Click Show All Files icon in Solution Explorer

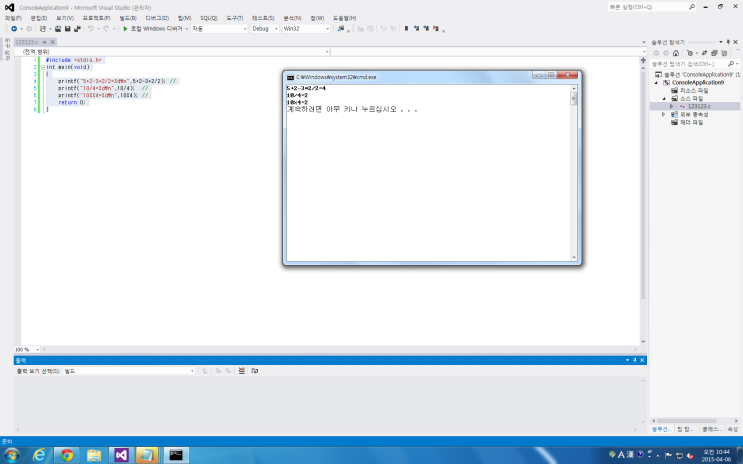[x=724, y=53]
